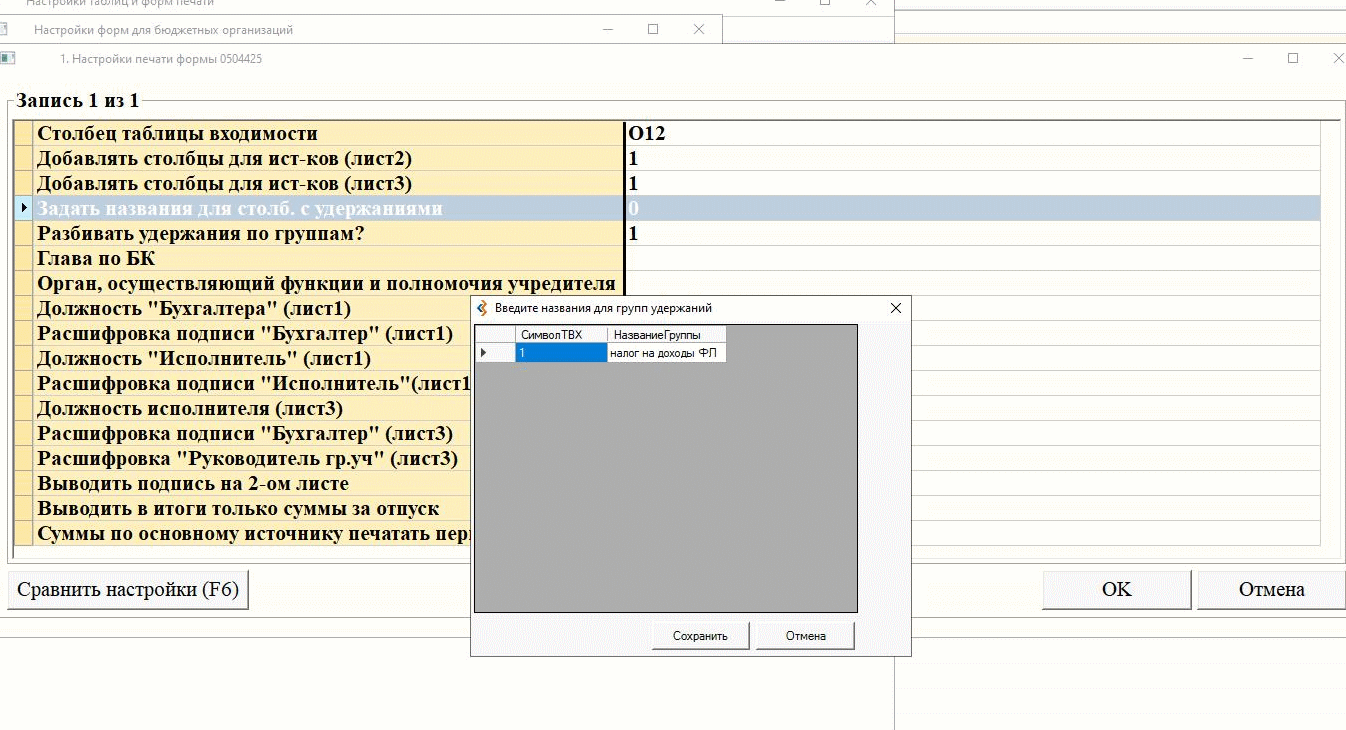This screenshot has width=1346, height=730.
Task: Close the 'Настройки форм для бюджетных организаций' window
Action: coord(699,30)
